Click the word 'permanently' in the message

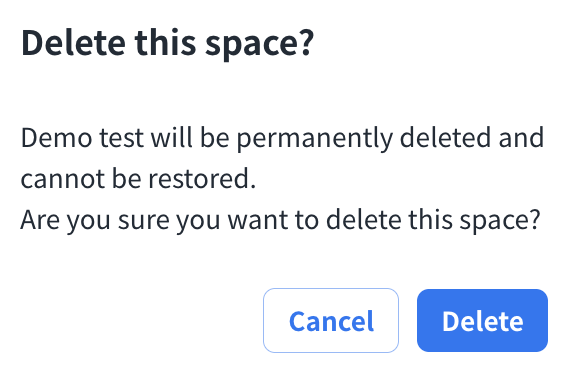pyautogui.click(x=315, y=139)
